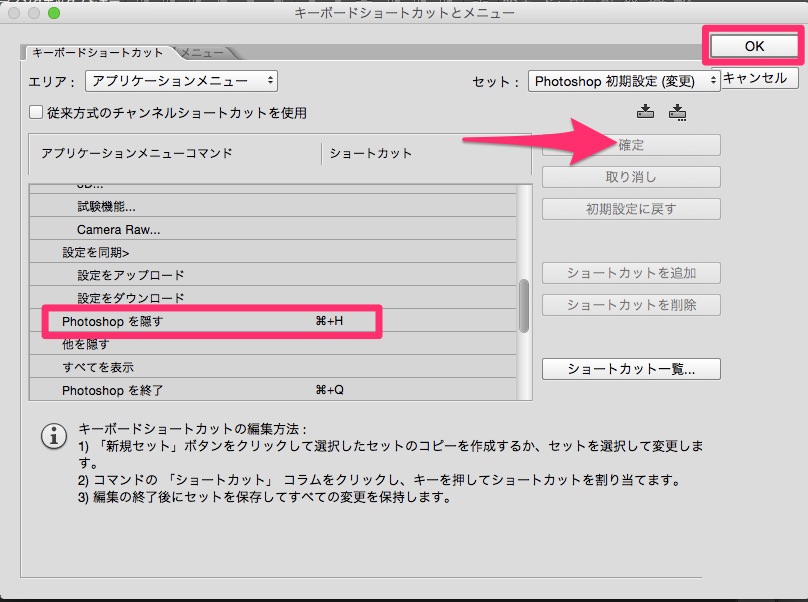Select the 設定をアップロード command row
The width and height of the screenshot is (808, 602).
(x=273, y=275)
